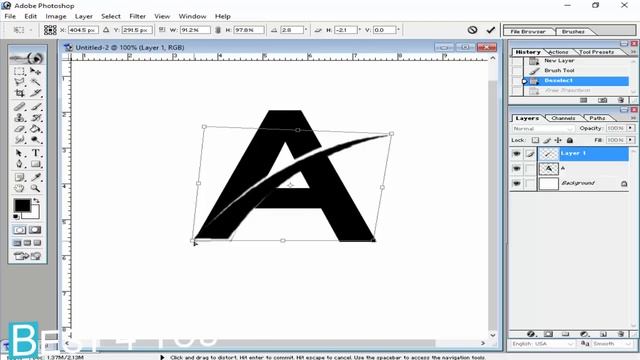Select the Eraser tool
The height and width of the screenshot is (360, 640).
coord(19,129)
